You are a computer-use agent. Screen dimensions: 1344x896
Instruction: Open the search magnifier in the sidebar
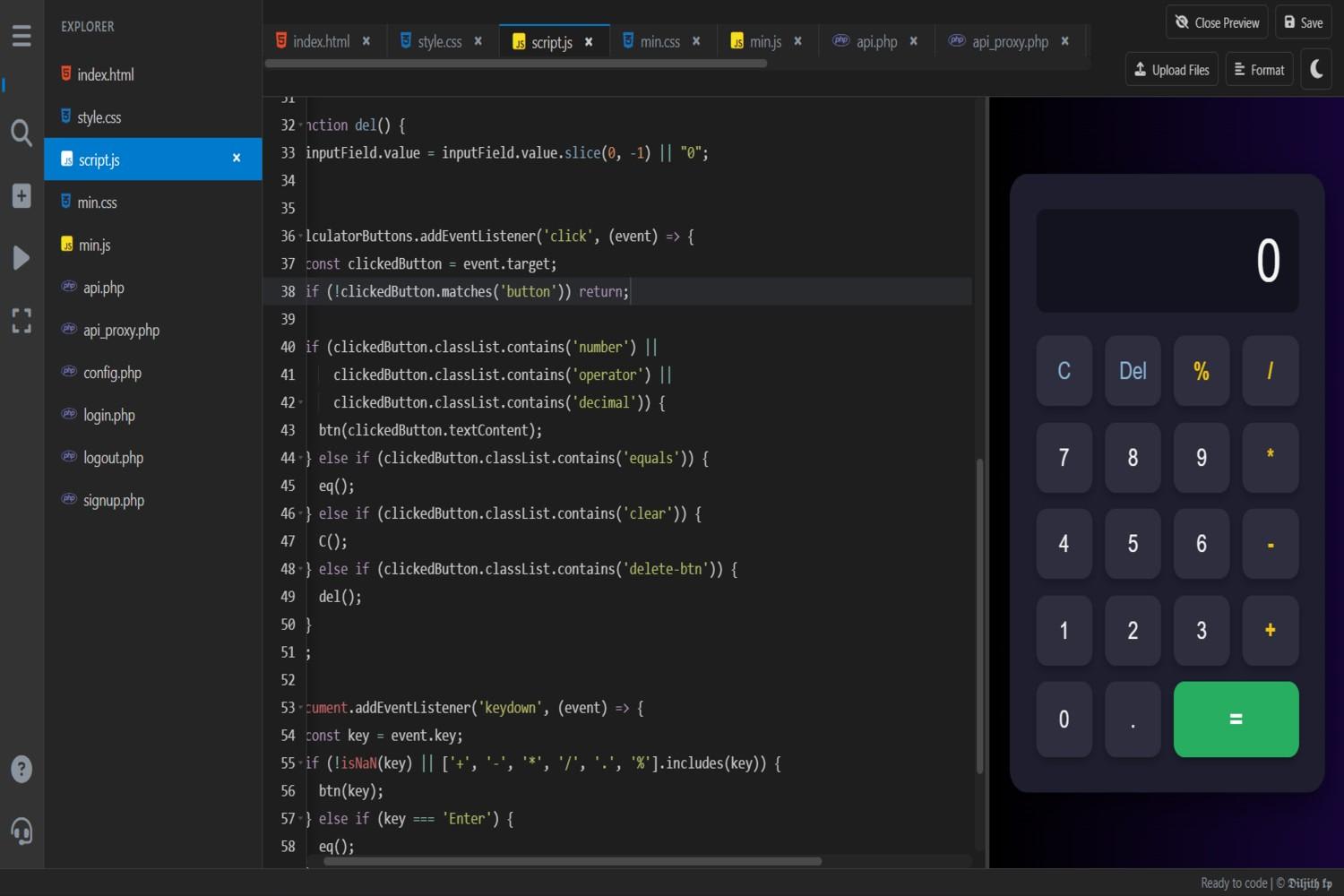tap(22, 134)
